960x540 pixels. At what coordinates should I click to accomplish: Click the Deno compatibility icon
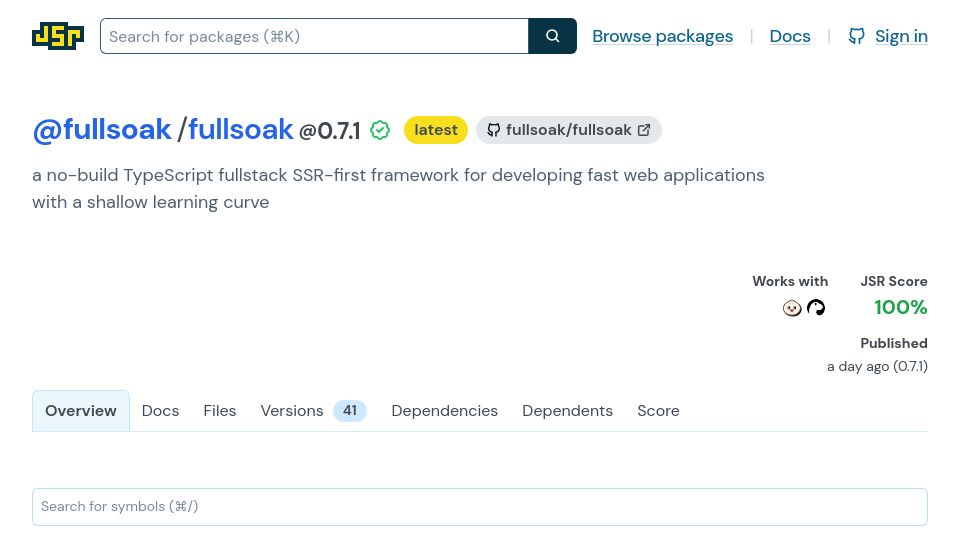click(x=816, y=307)
